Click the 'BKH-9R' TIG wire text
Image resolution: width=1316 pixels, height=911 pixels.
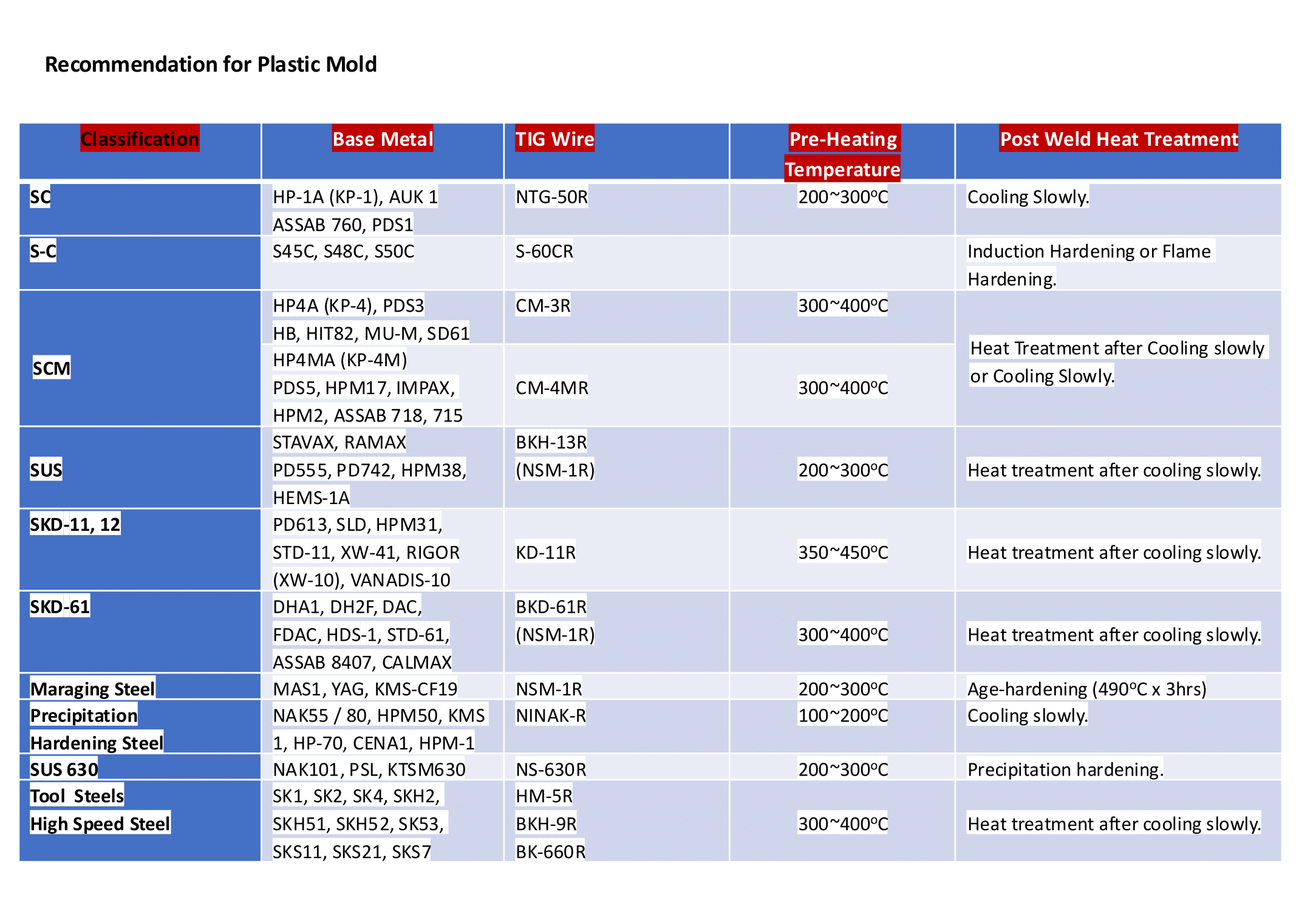(x=546, y=824)
